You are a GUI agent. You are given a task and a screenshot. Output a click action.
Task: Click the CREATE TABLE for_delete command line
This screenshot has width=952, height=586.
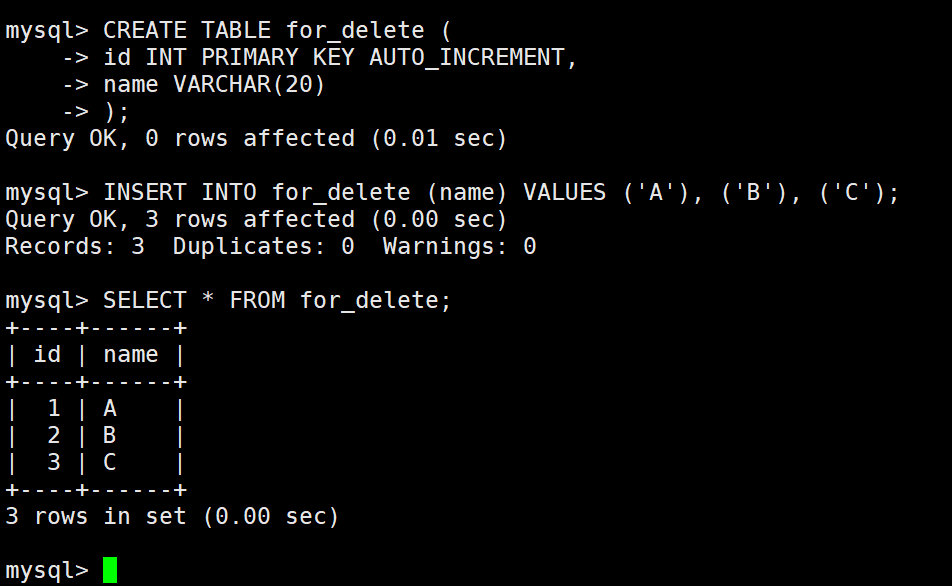coord(228,30)
